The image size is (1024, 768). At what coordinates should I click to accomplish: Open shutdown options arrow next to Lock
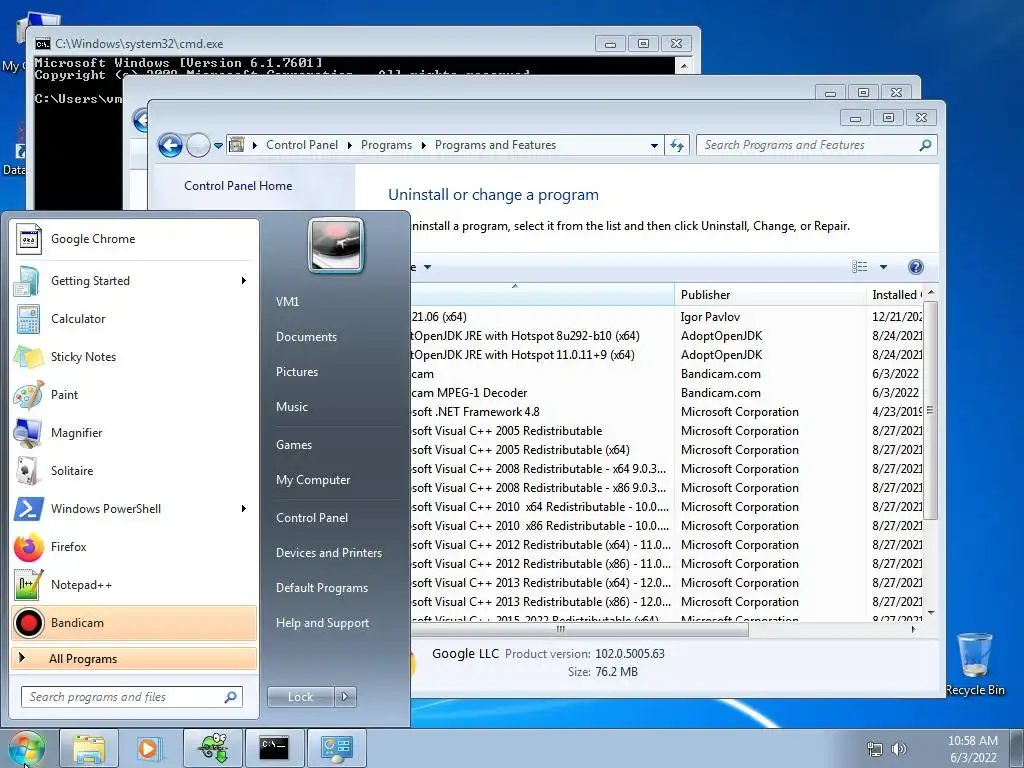click(345, 697)
